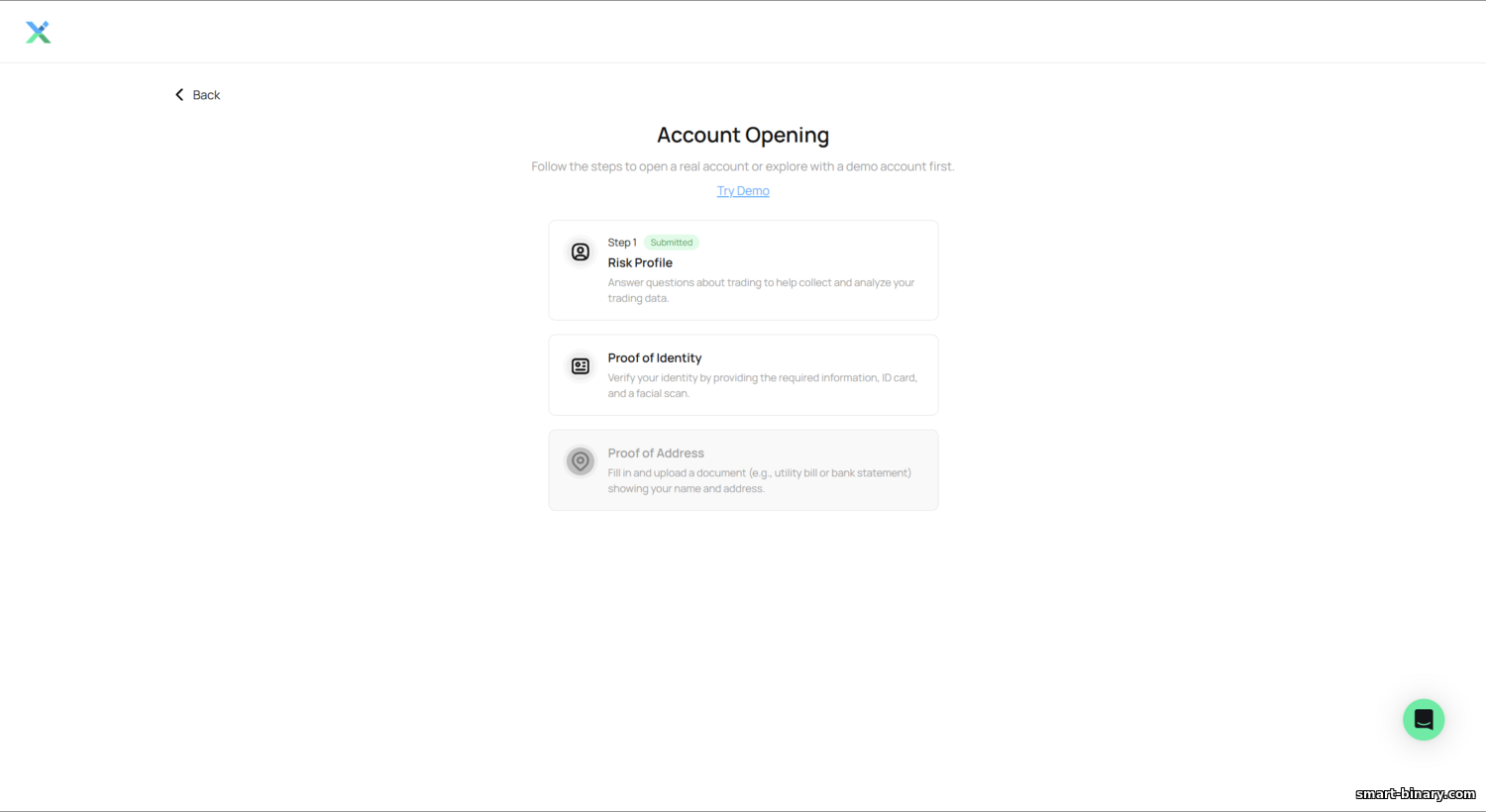
Task: Click the Risk Profile title text
Action: [640, 262]
